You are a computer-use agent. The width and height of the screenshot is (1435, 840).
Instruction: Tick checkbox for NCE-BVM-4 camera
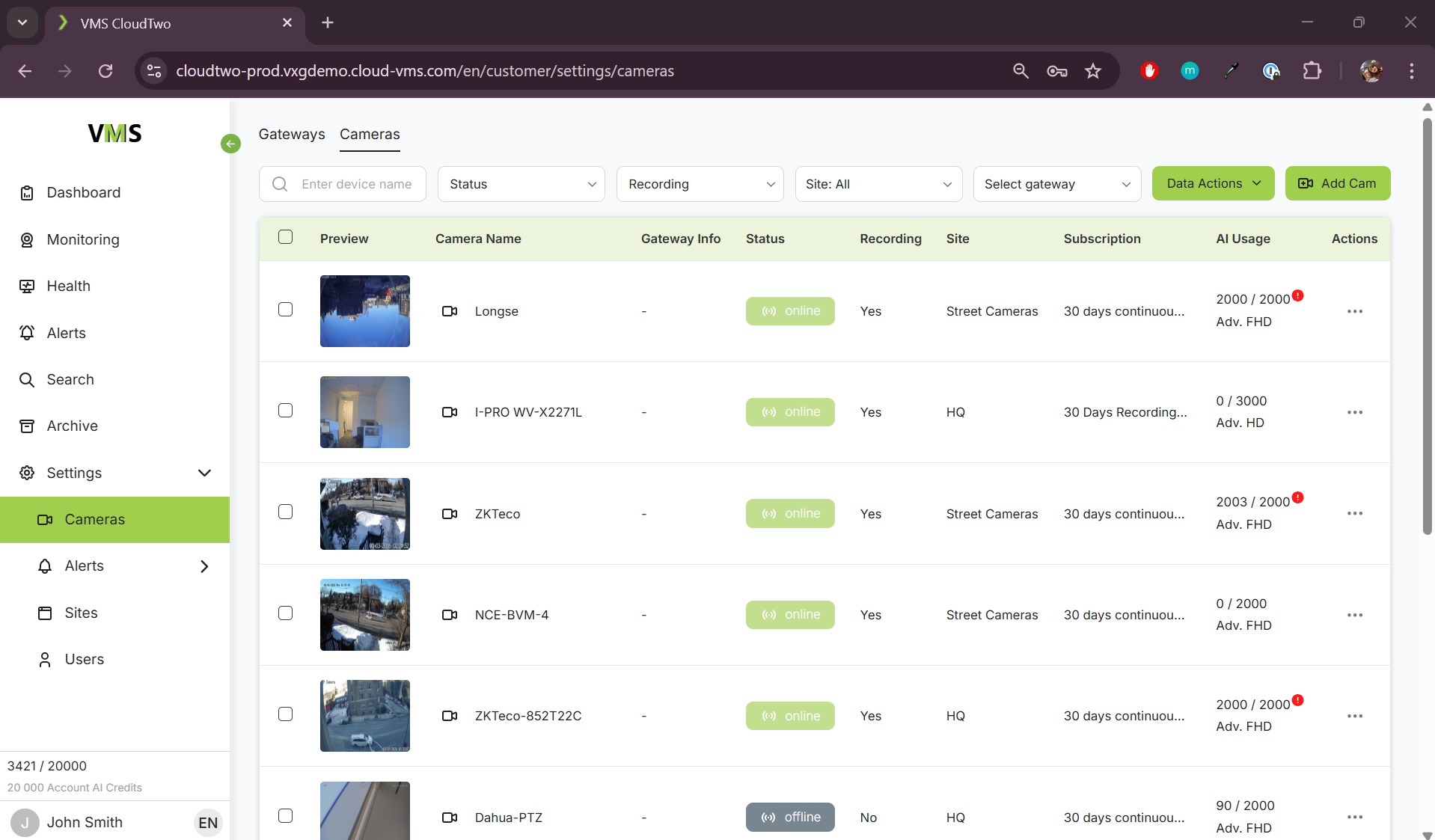pos(285,613)
